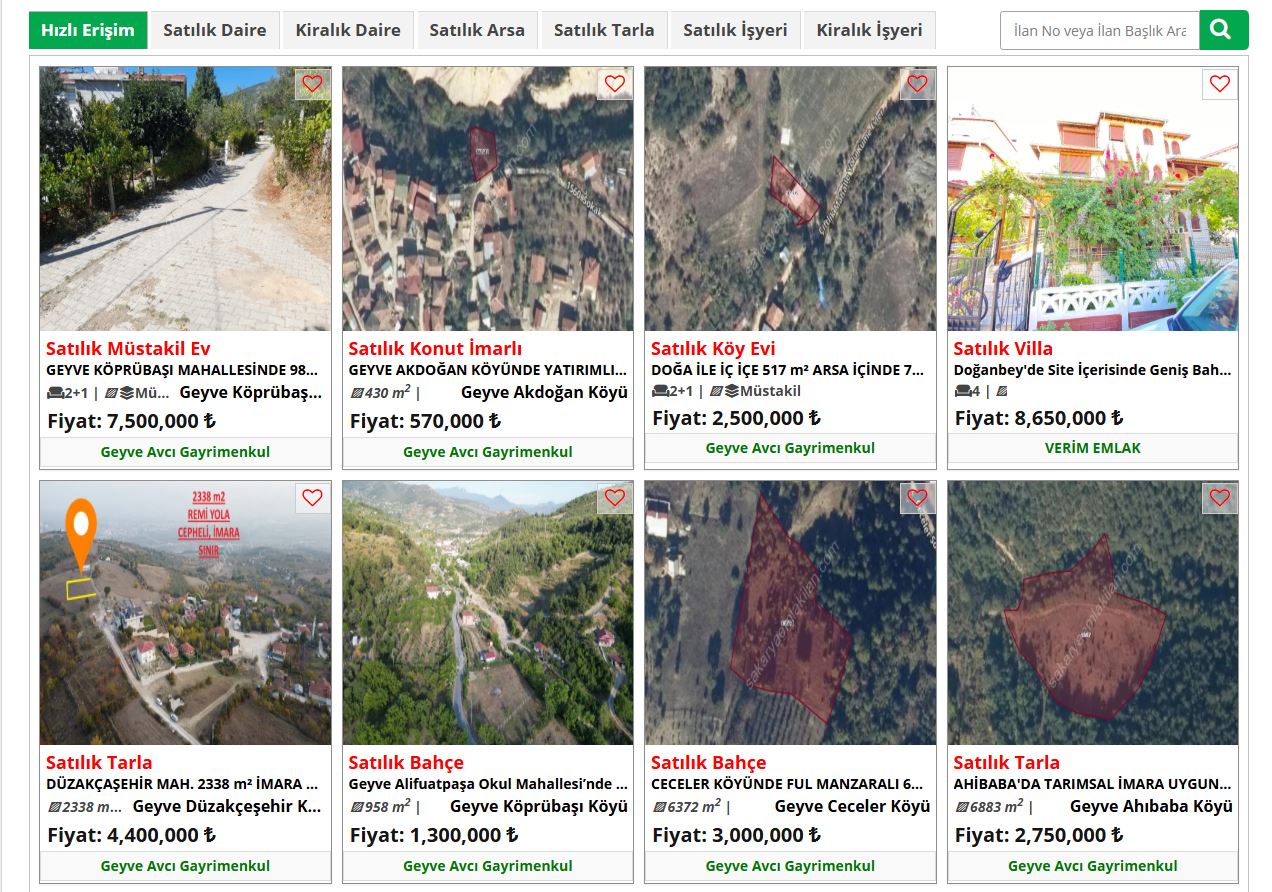The width and height of the screenshot is (1272, 892).
Task: Click the green search magnifier button
Action: (1223, 30)
